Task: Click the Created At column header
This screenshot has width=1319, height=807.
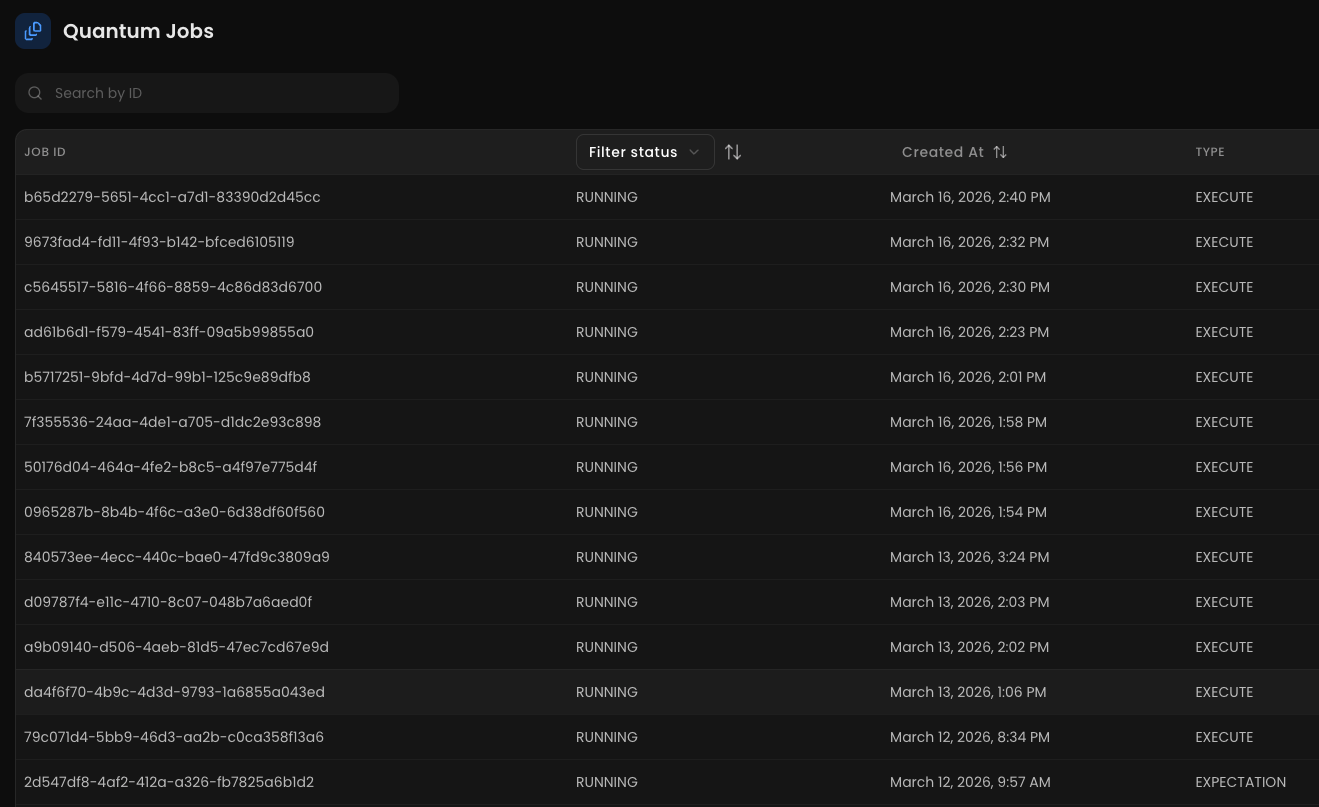Action: [943, 152]
